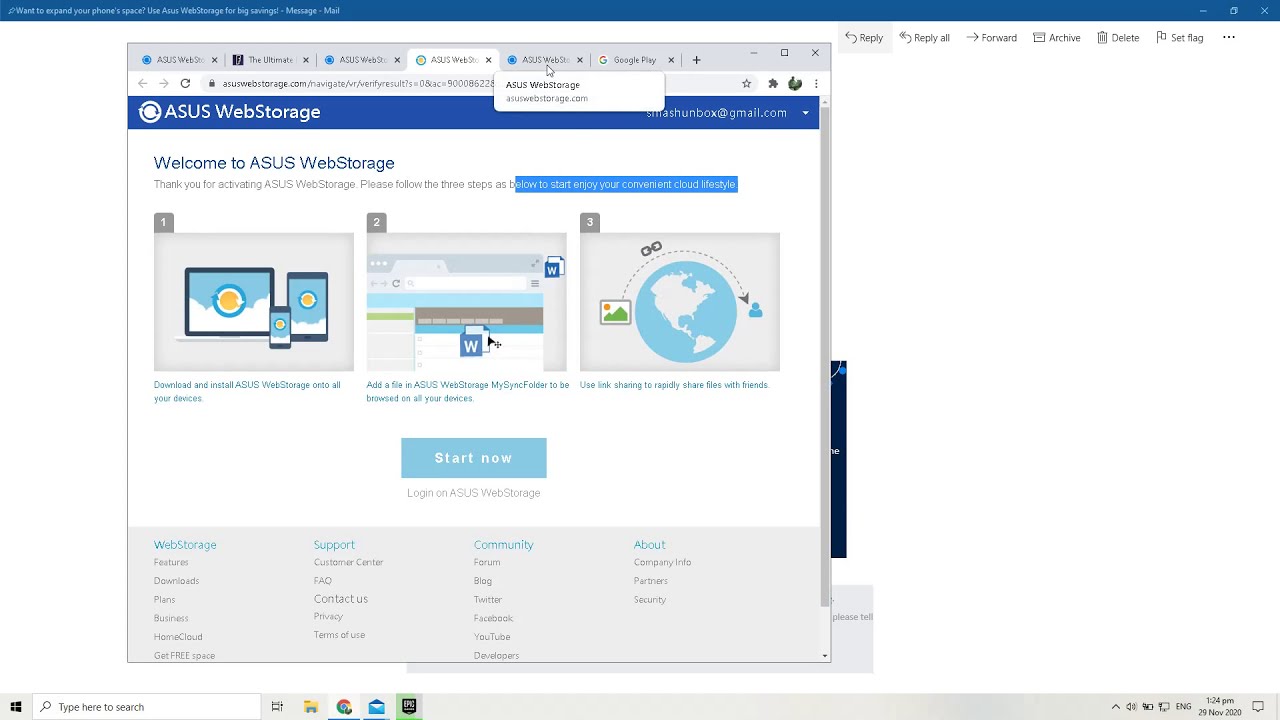The width and height of the screenshot is (1280, 720).
Task: Open File Explorer from the taskbar
Action: pyautogui.click(x=311, y=707)
